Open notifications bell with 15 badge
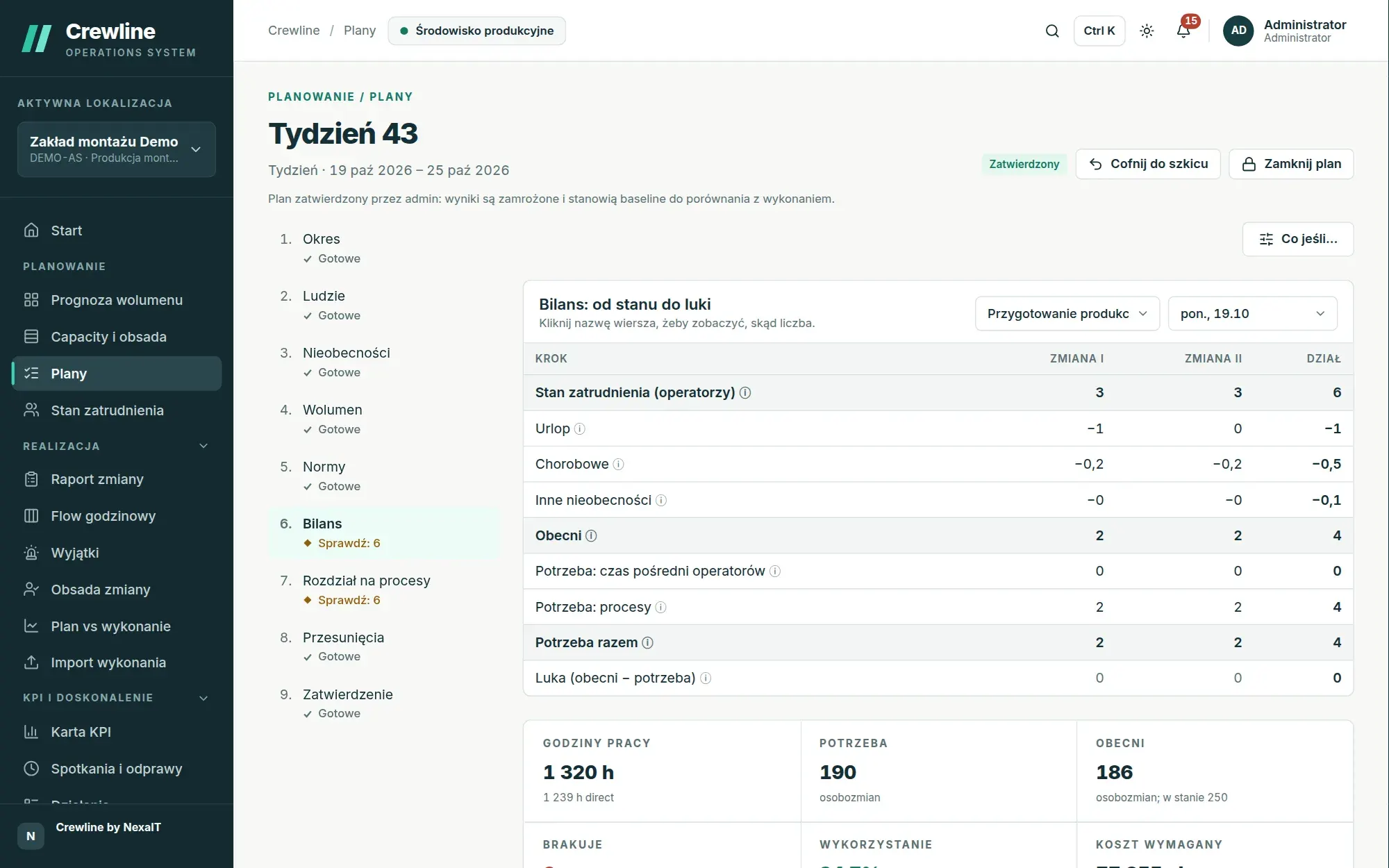Screen dimensions: 1389x868 (x=1183, y=31)
